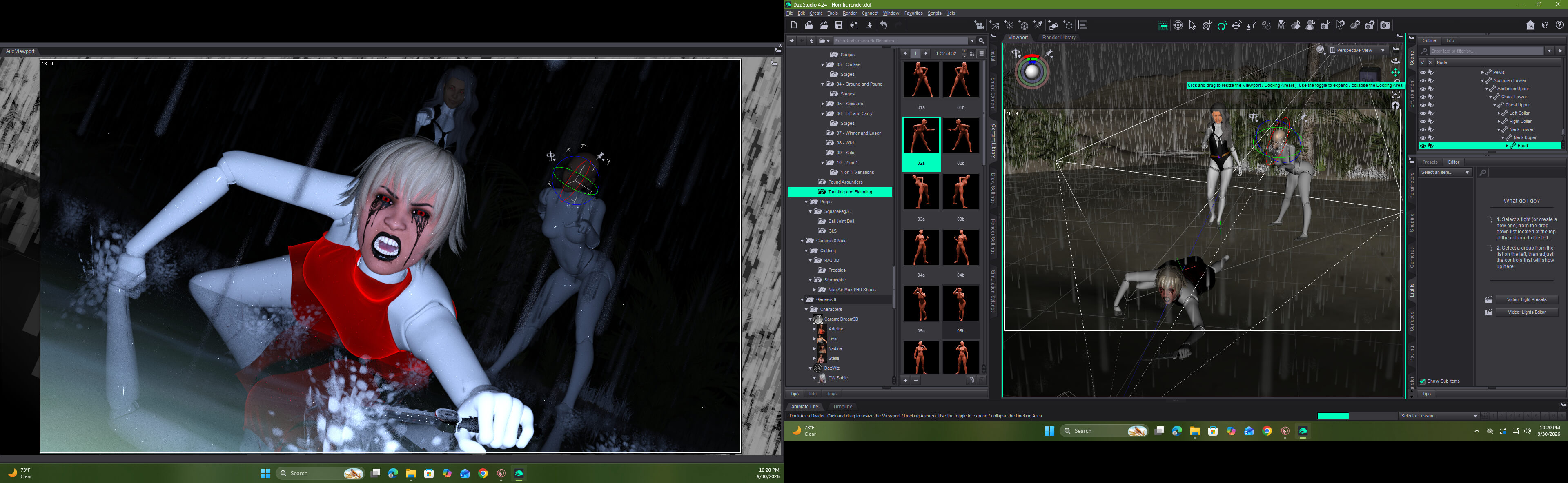Select the Universal tool icon
1568x483 pixels.
click(x=1207, y=25)
